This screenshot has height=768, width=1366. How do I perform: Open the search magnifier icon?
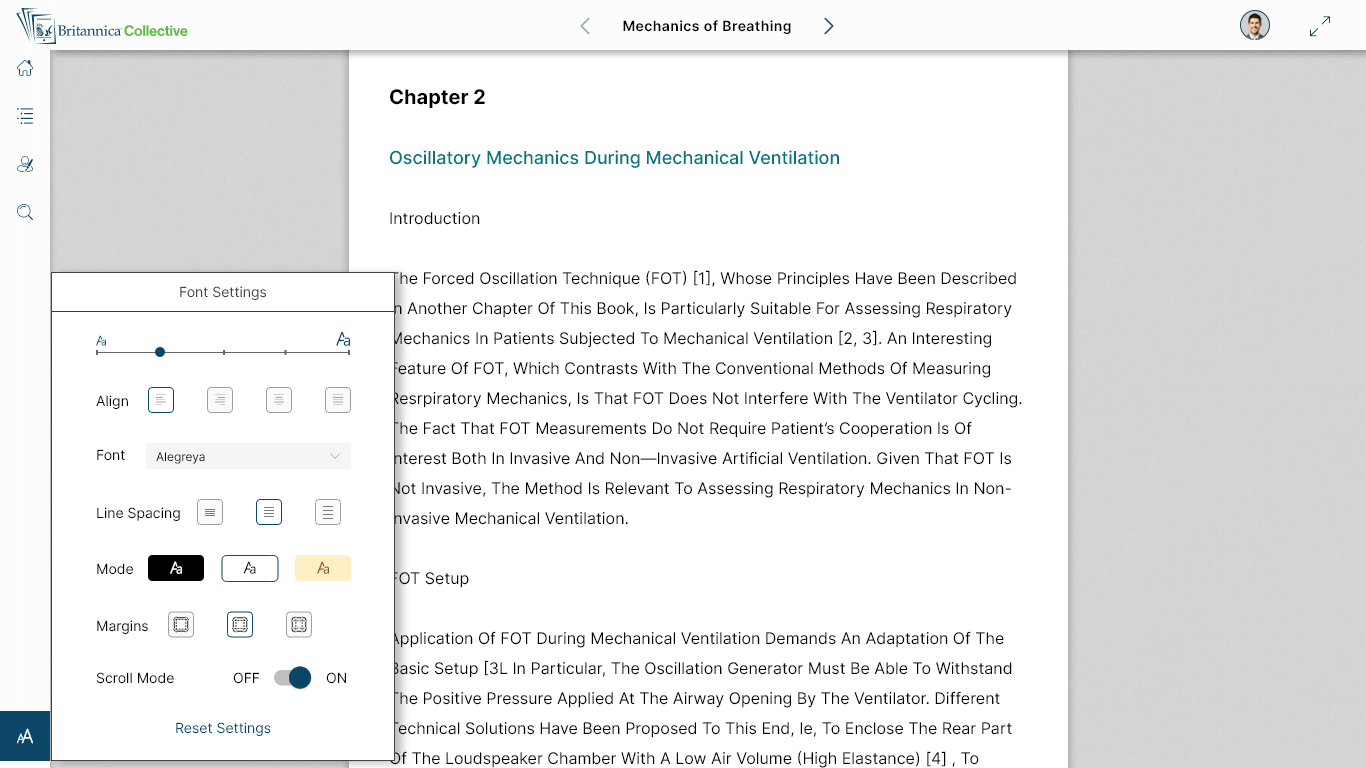[25, 212]
